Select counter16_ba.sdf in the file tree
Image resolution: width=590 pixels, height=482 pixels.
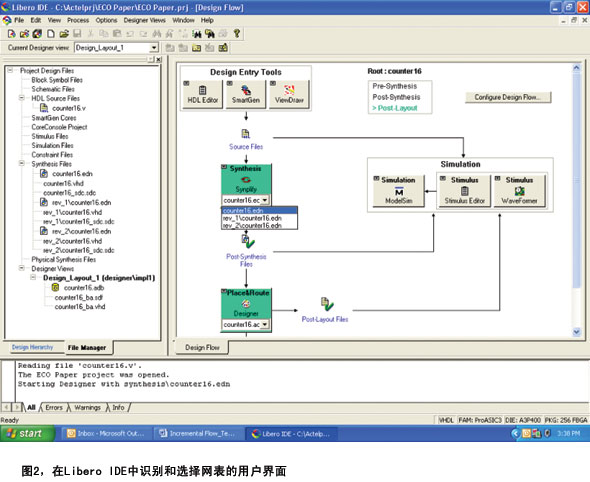click(79, 297)
